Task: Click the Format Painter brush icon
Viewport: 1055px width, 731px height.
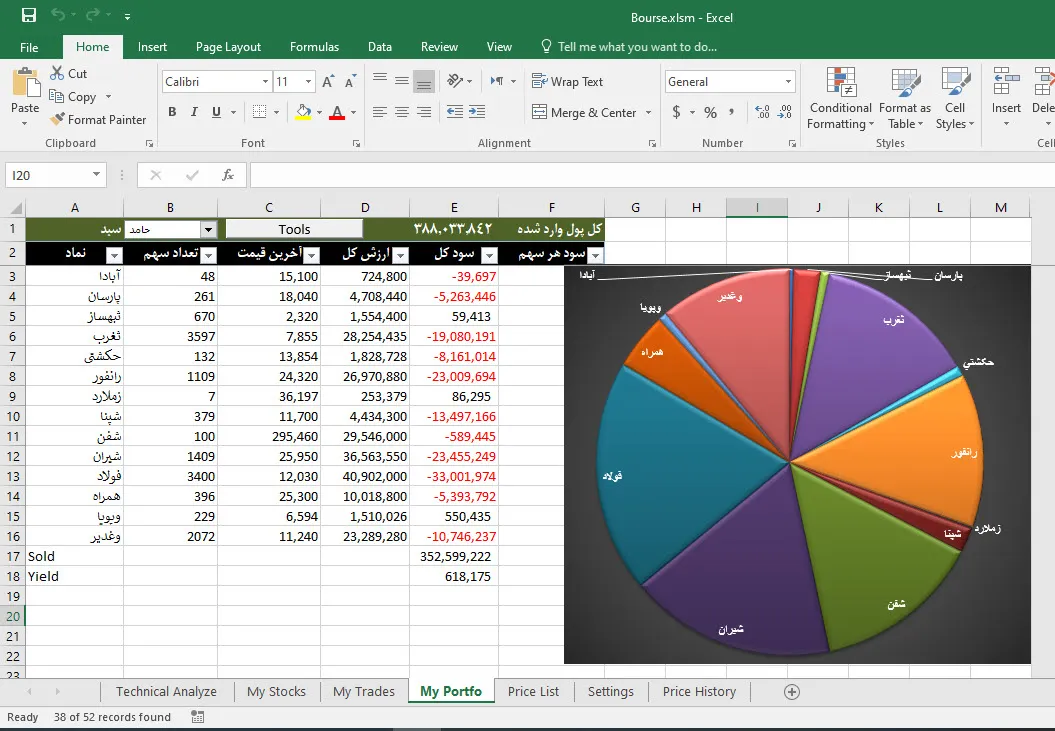Action: coord(58,119)
